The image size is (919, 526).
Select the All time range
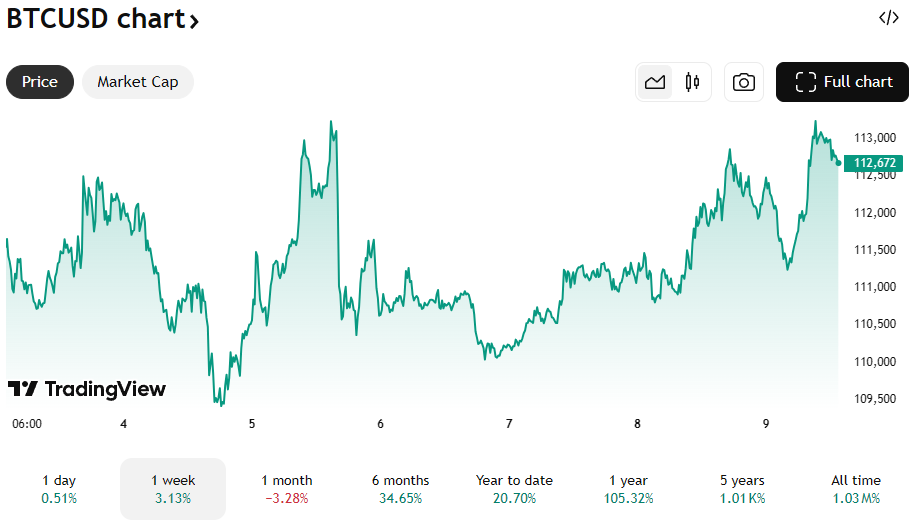pos(856,489)
